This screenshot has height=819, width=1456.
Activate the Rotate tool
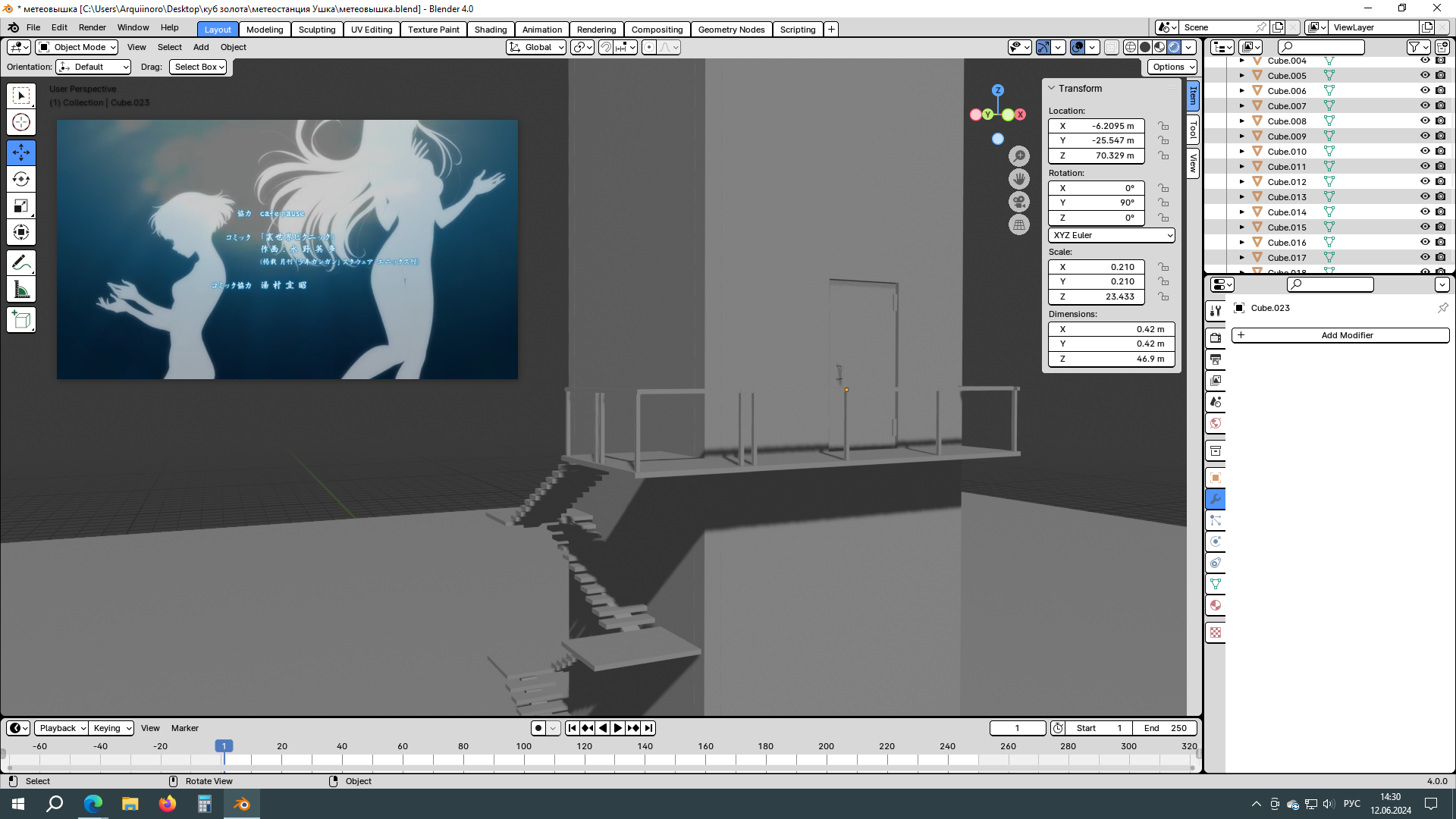pyautogui.click(x=21, y=179)
